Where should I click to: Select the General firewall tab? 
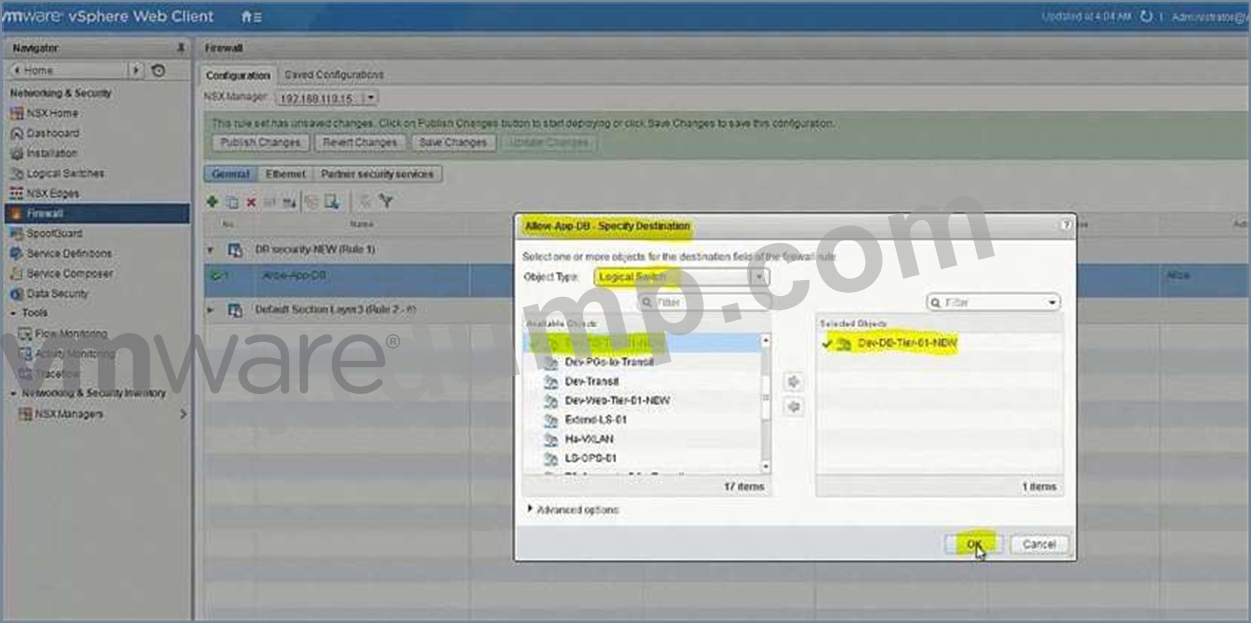pyautogui.click(x=231, y=174)
